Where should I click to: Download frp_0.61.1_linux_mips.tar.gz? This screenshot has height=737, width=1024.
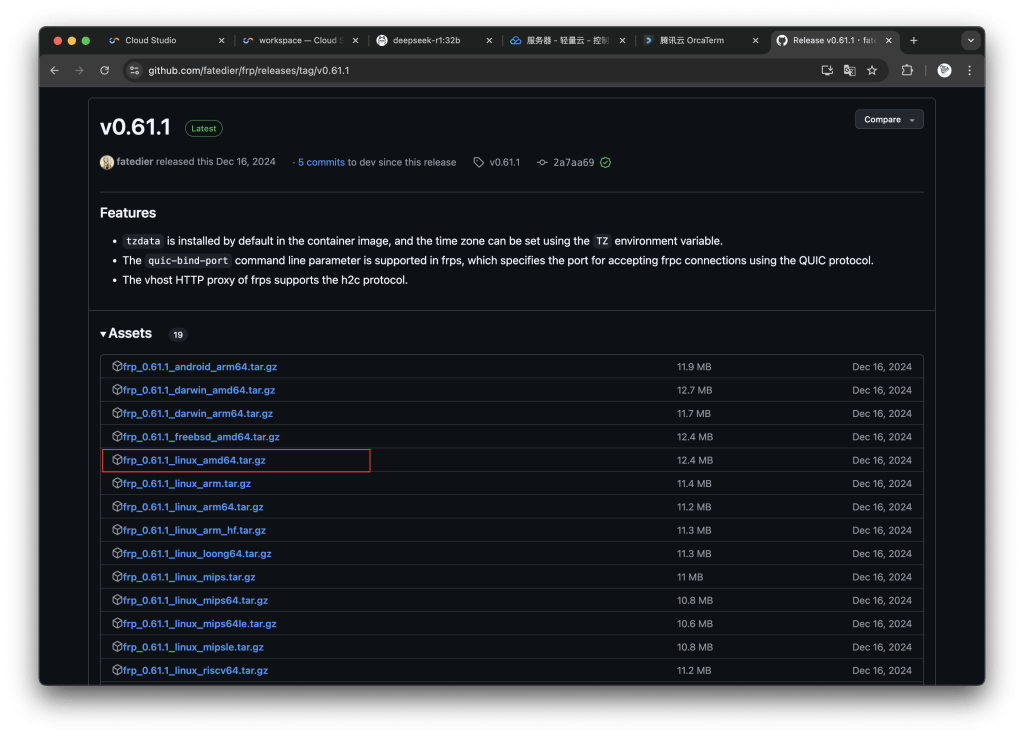pos(189,577)
